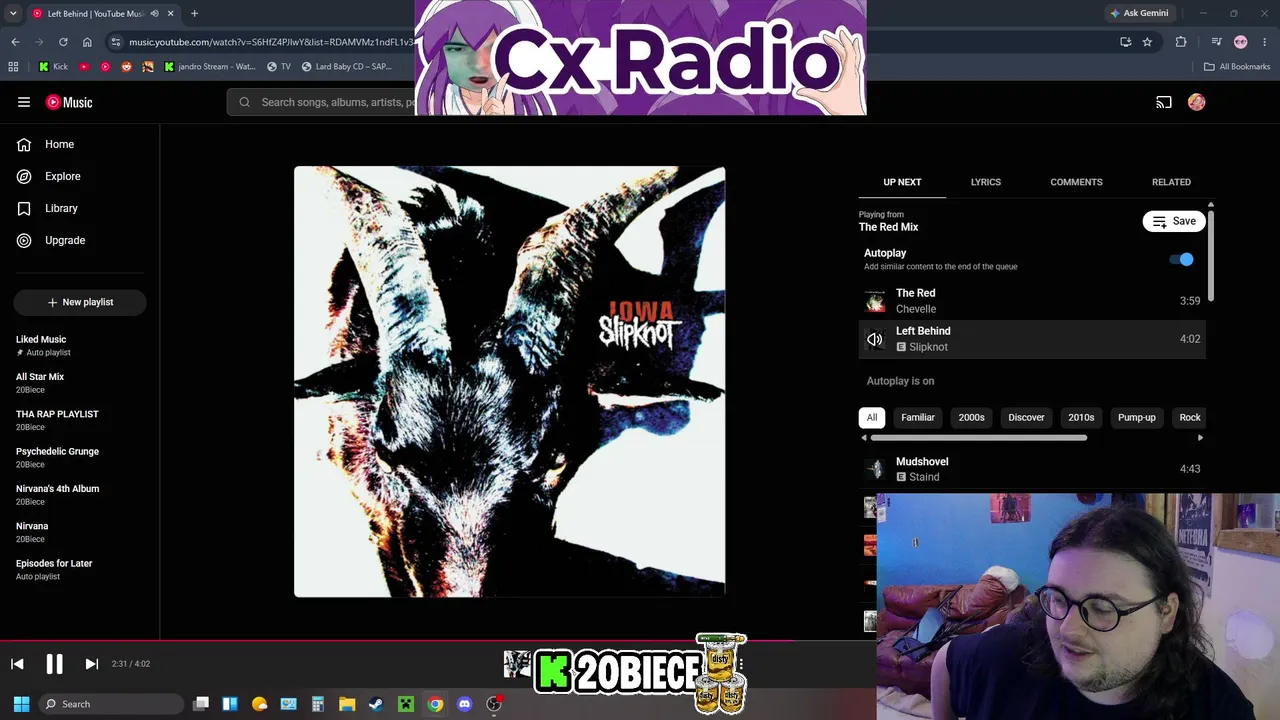The width and height of the screenshot is (1280, 720).
Task: Open the YouTube bookmark icon
Action: (x=84, y=67)
